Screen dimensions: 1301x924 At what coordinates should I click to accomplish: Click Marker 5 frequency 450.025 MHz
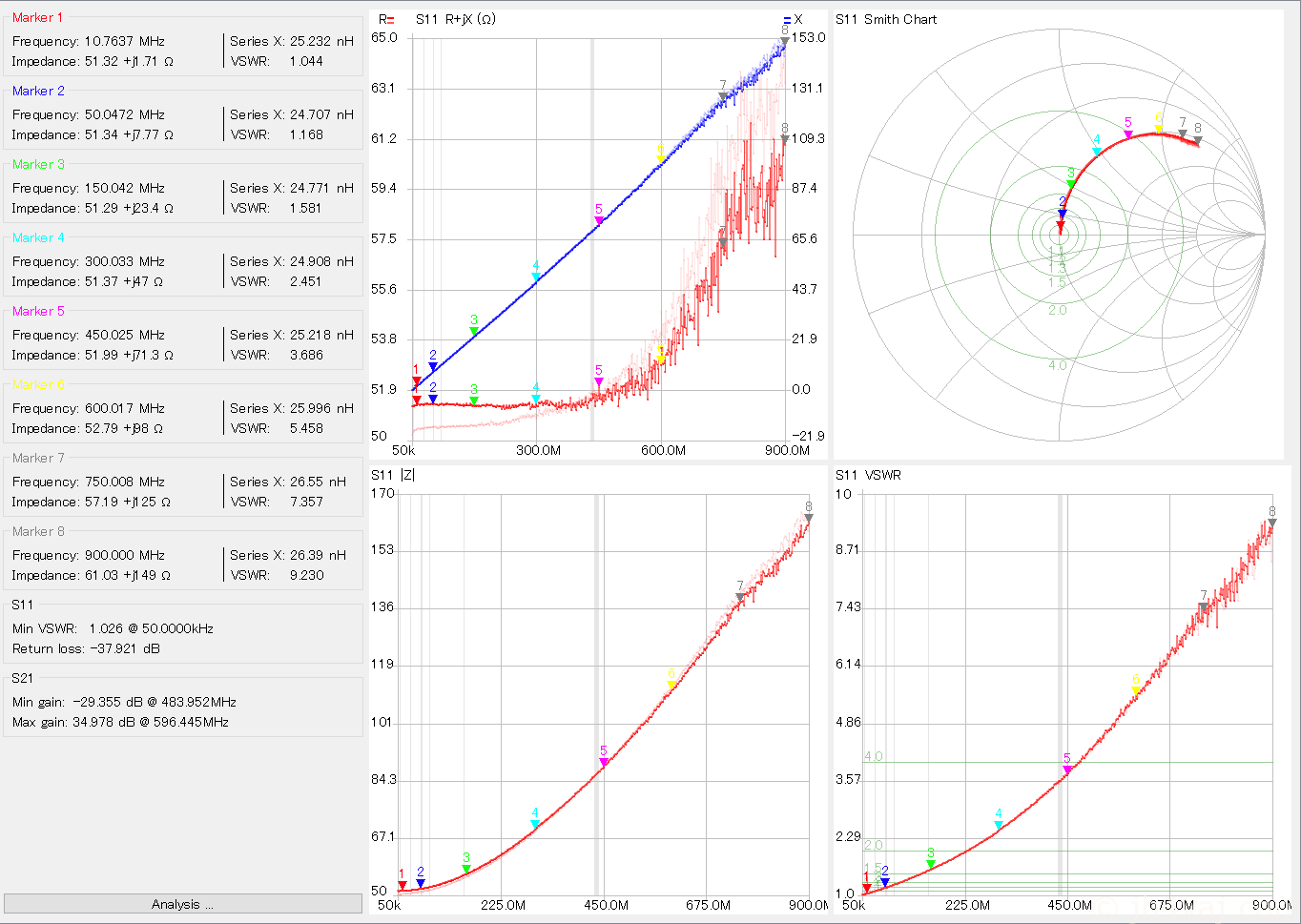[125, 335]
